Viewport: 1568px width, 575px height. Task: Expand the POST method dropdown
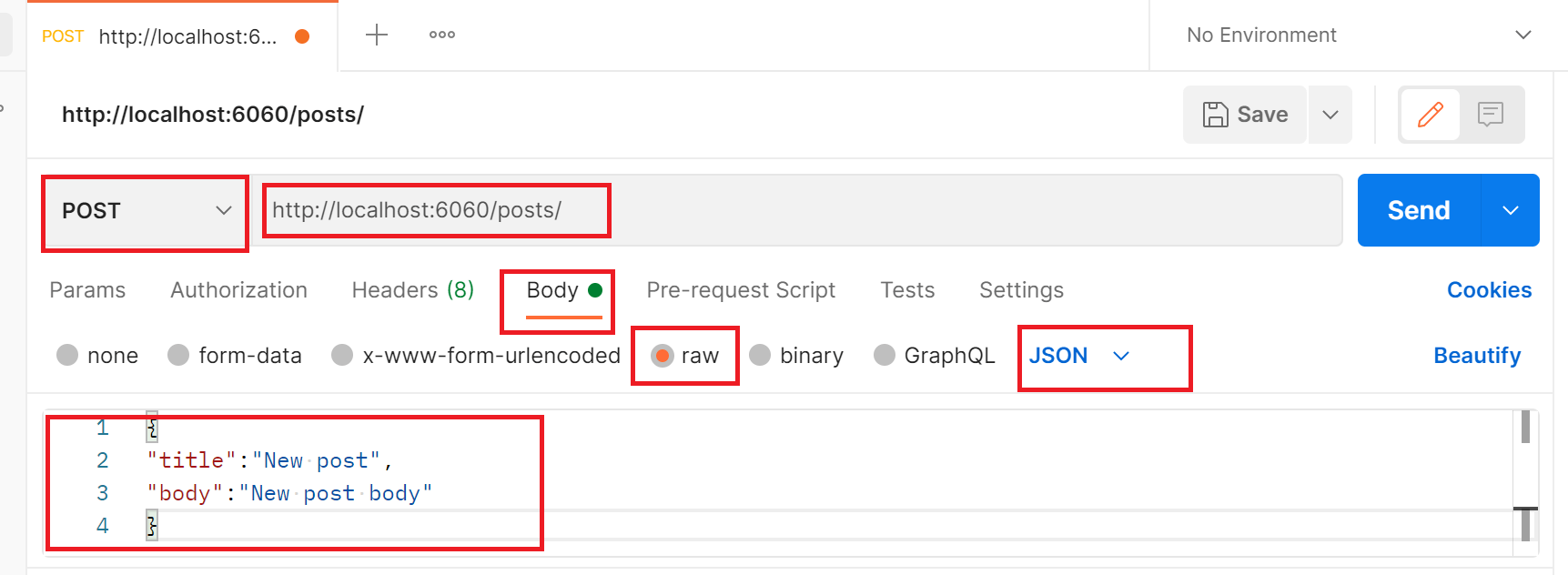(x=146, y=211)
